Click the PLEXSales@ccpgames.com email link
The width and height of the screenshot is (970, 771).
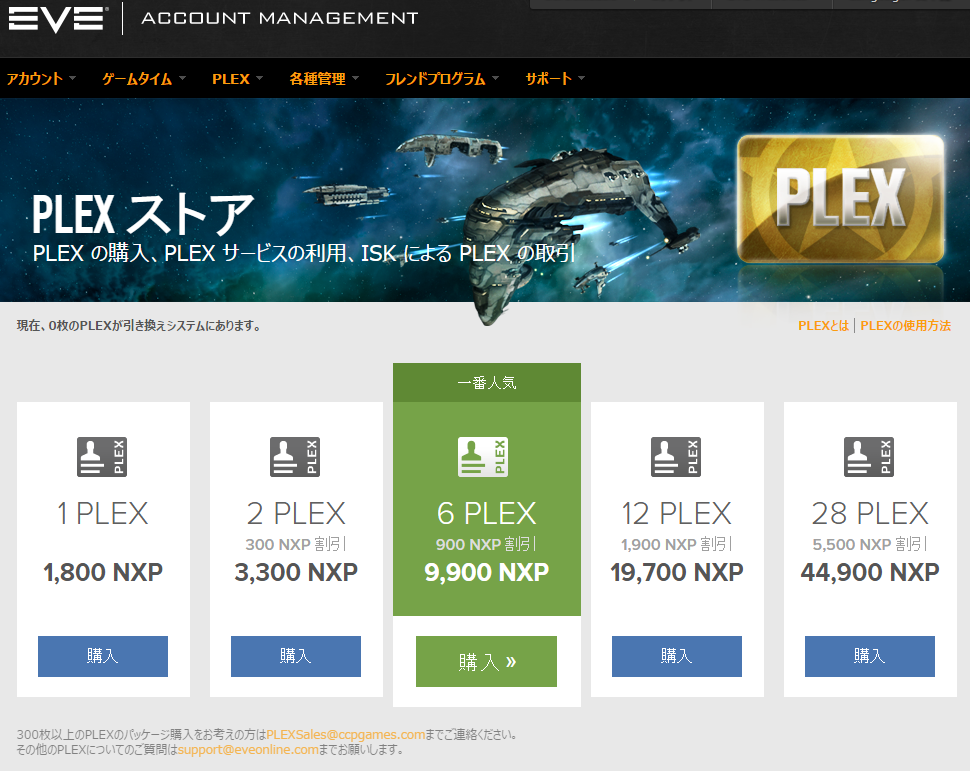coord(346,734)
